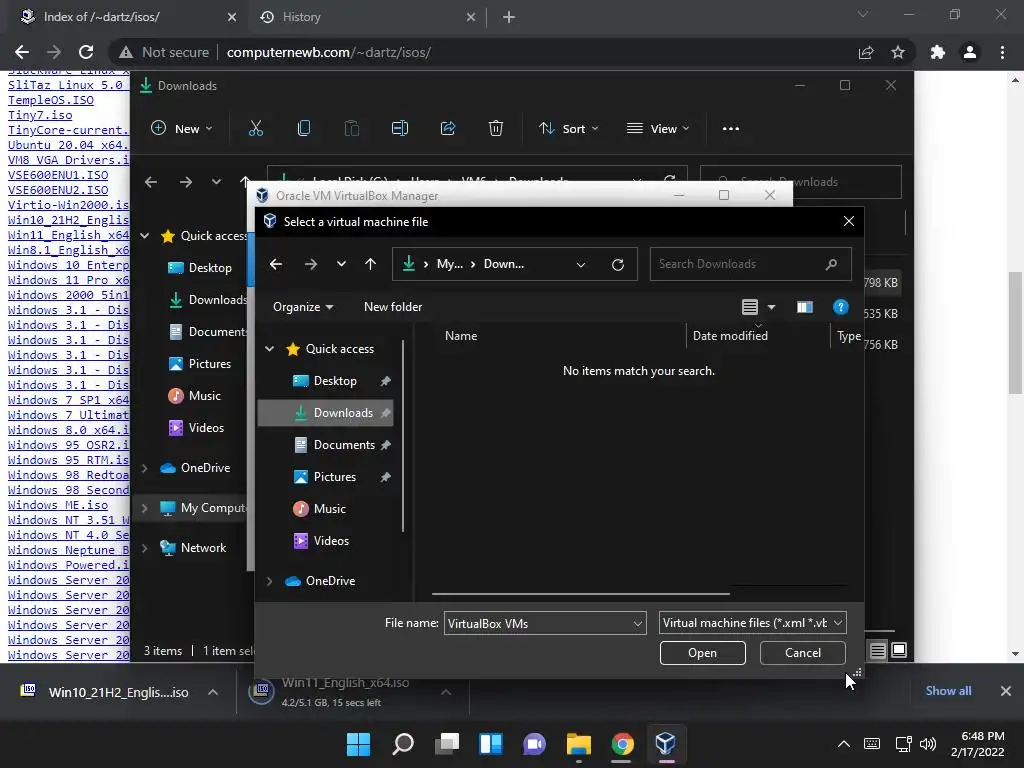Expand OneDrive in the dialog sidebar

[269, 581]
